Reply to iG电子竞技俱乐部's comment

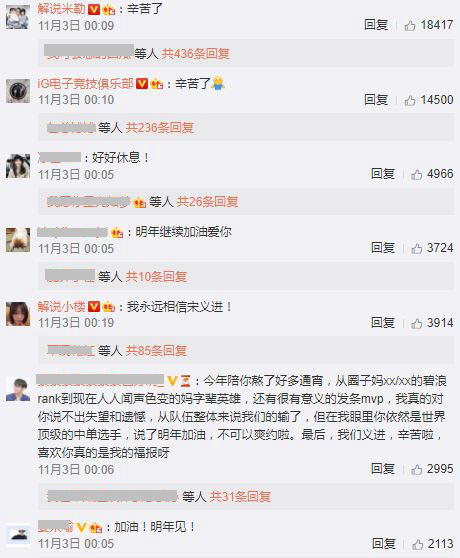pyautogui.click(x=376, y=100)
